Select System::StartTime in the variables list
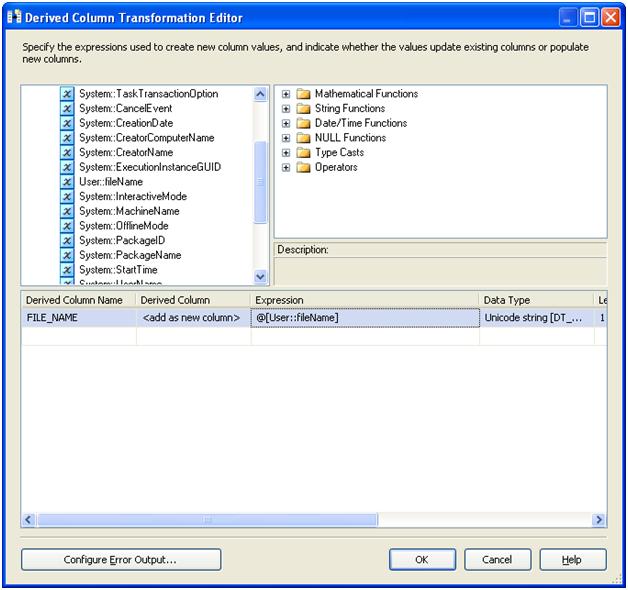 118,270
